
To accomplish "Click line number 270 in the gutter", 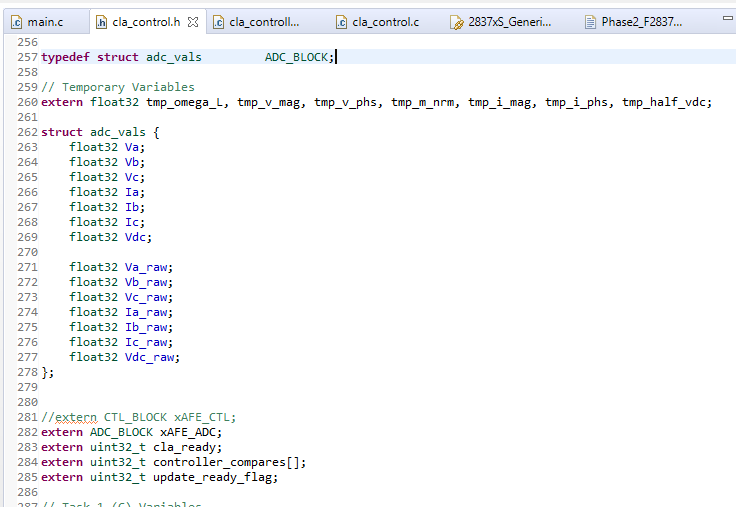I will tap(27, 253).
